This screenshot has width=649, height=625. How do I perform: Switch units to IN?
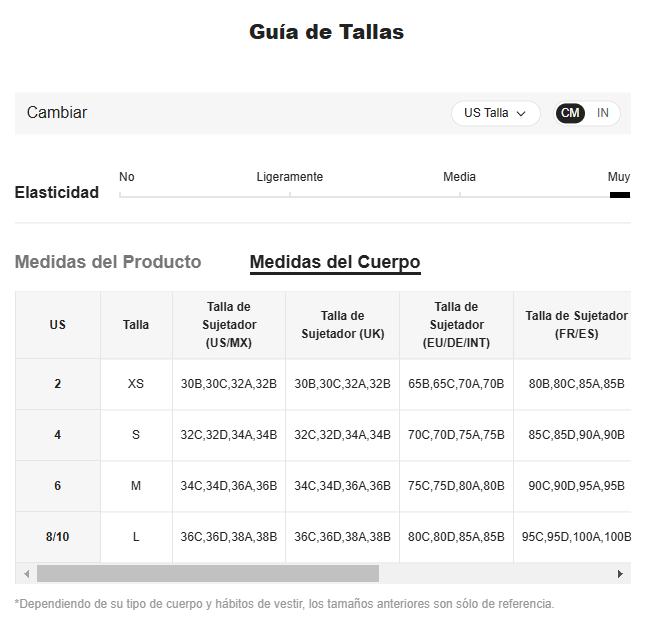click(603, 113)
